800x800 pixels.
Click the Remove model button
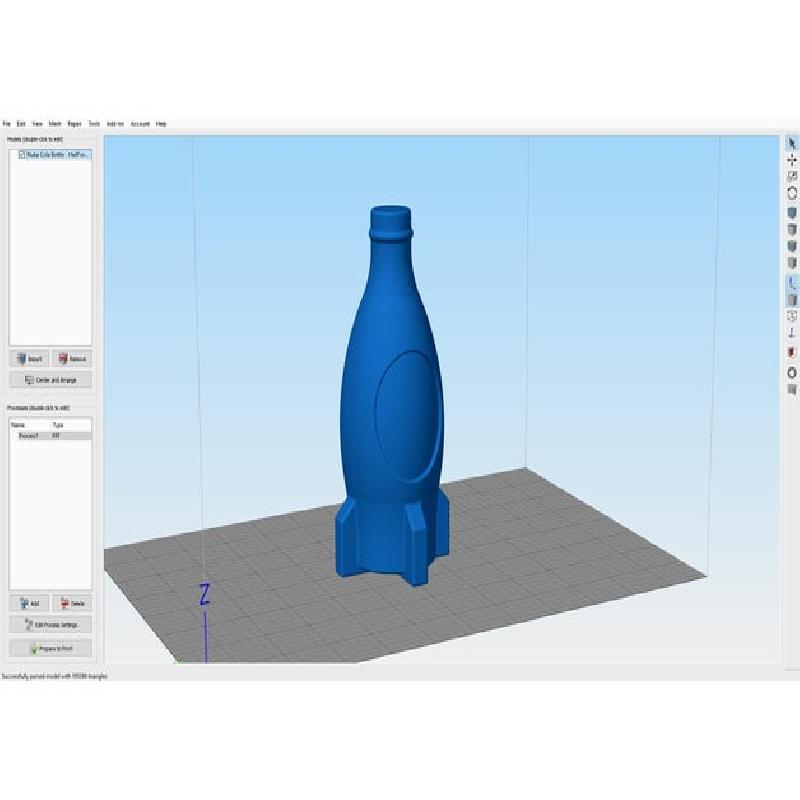(72, 359)
